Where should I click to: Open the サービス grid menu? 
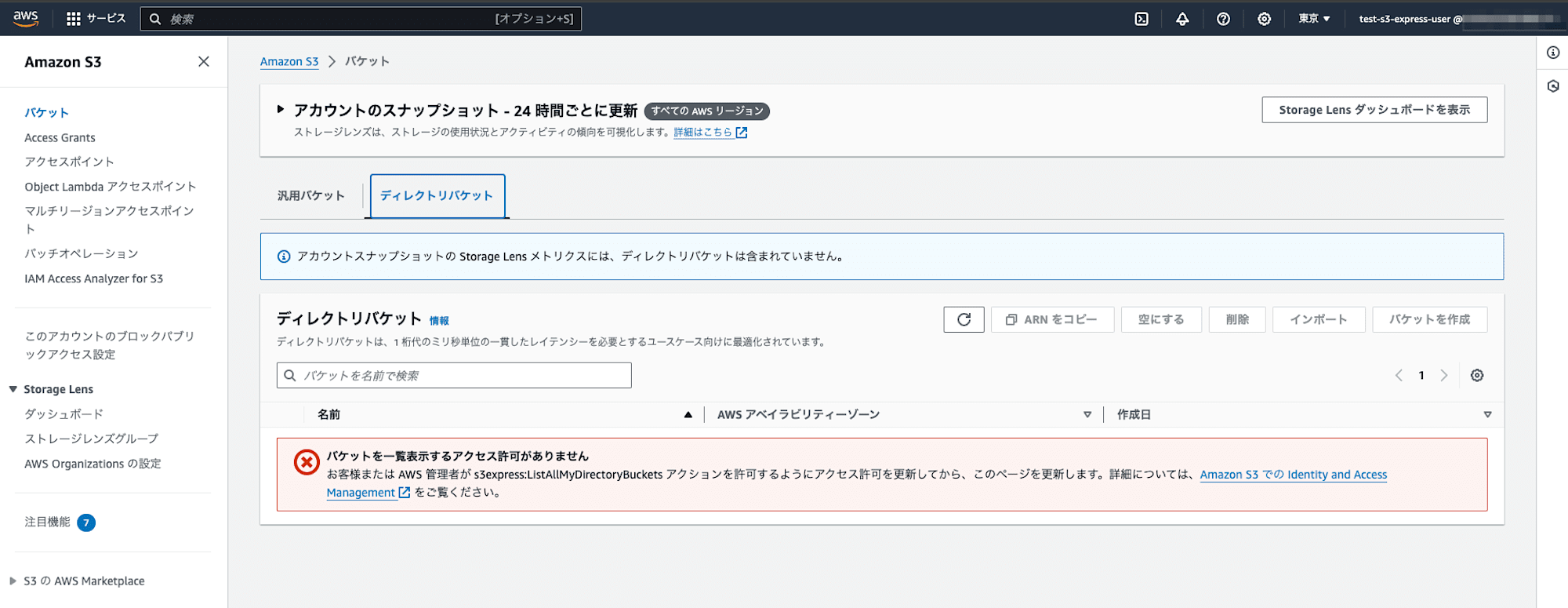coord(96,19)
